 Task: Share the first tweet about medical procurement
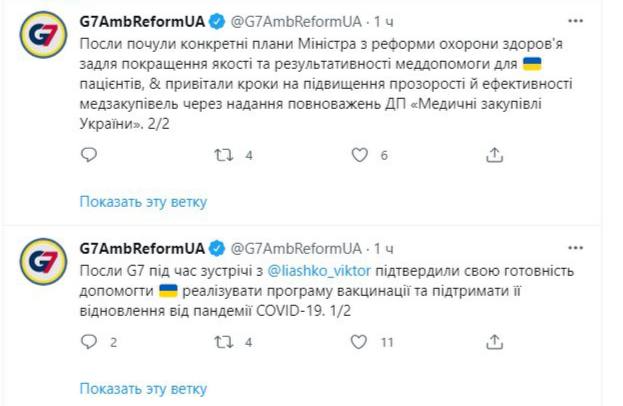494,155
